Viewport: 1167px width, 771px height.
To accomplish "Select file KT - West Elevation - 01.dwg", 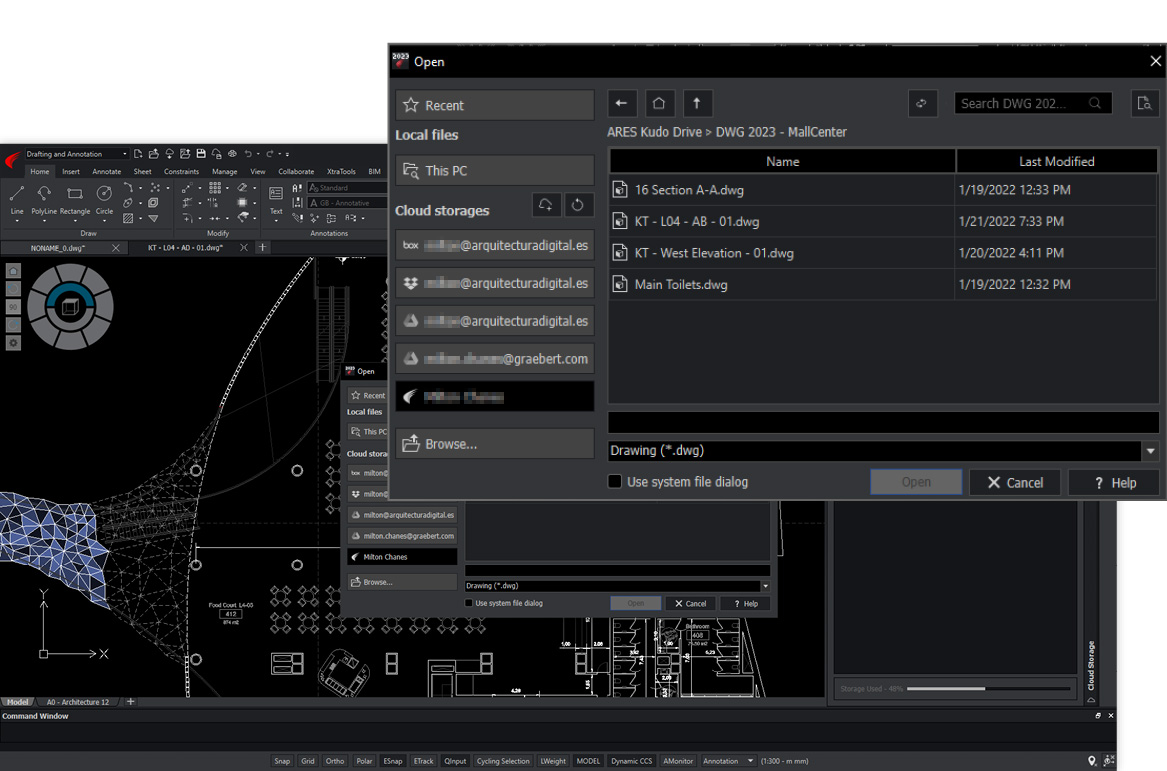I will [x=883, y=253].
